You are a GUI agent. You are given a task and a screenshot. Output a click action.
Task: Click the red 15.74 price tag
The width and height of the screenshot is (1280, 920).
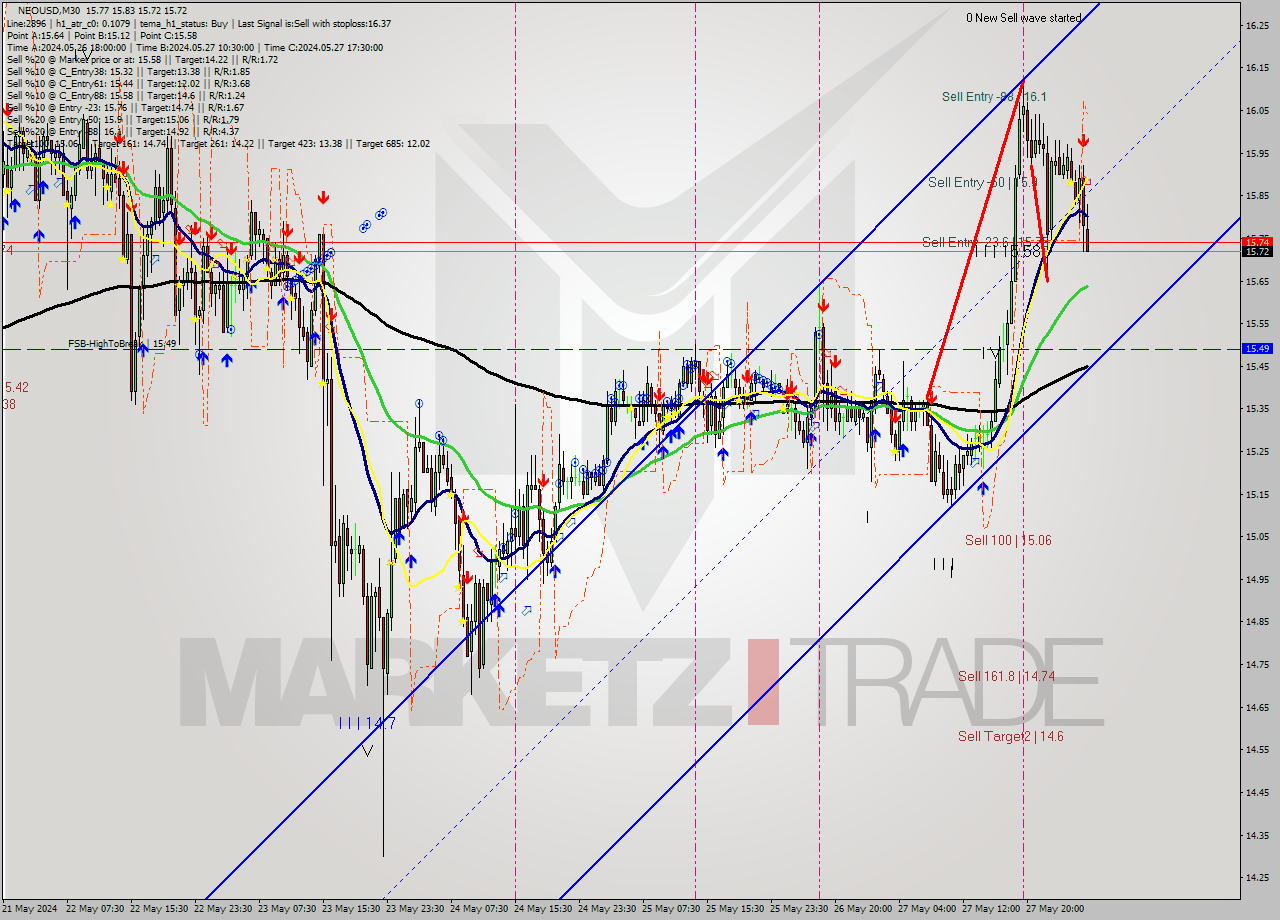pos(1256,242)
